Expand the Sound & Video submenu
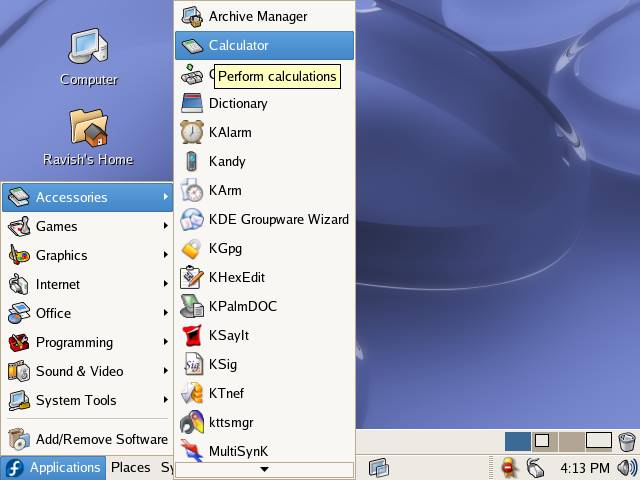Image resolution: width=640 pixels, height=480 pixels. (86, 371)
